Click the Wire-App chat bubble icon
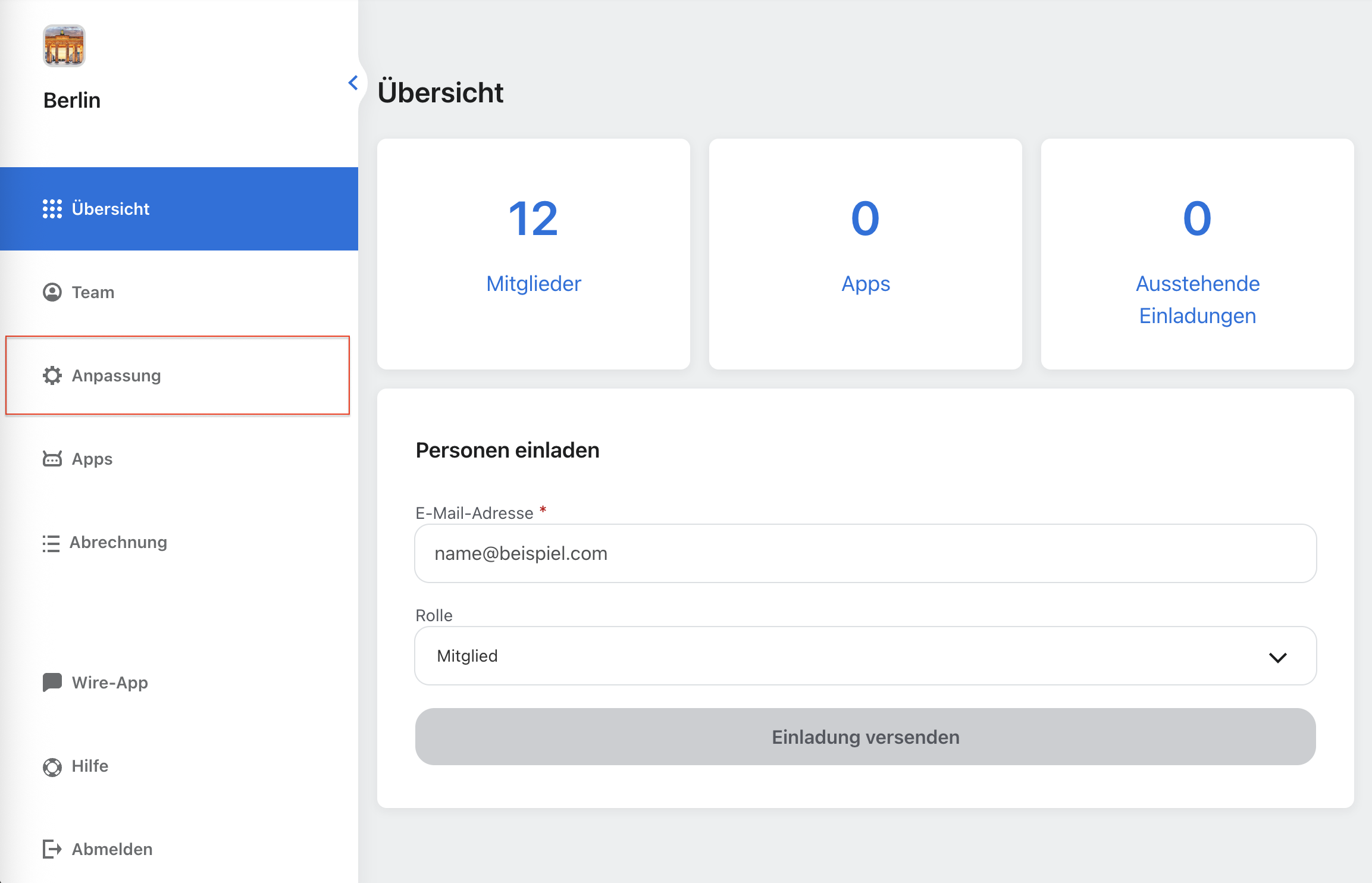This screenshot has height=883, width=1372. coord(52,682)
